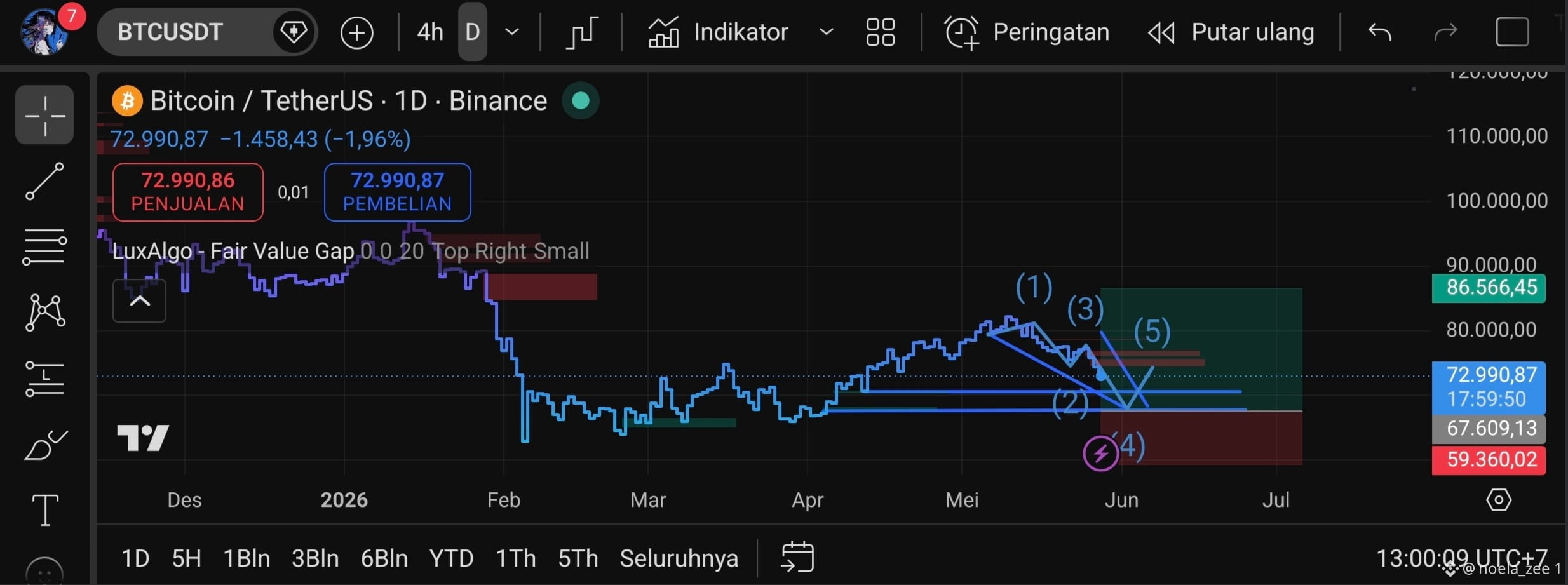Screen dimensions: 1568x585
Task: Expand the indicator favorites dropdown arrow
Action: [826, 32]
